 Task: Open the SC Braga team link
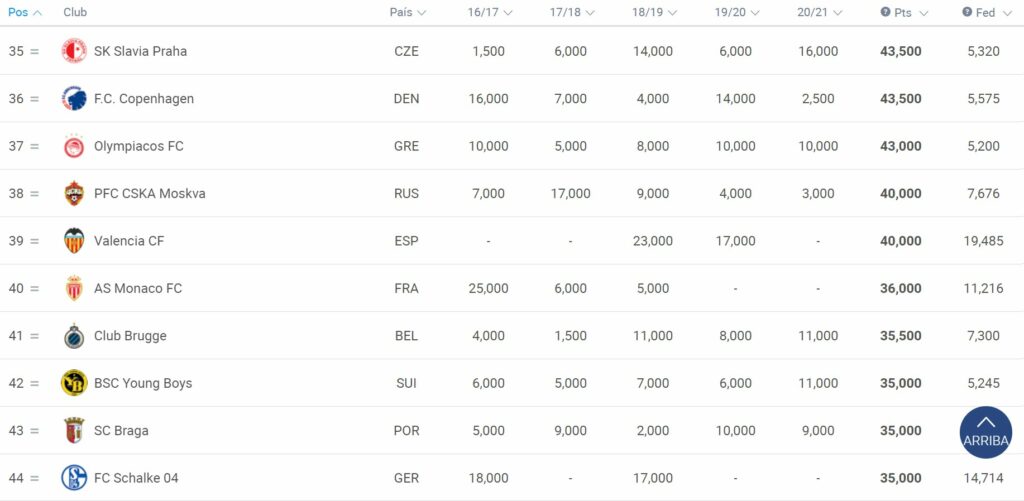tap(121, 430)
